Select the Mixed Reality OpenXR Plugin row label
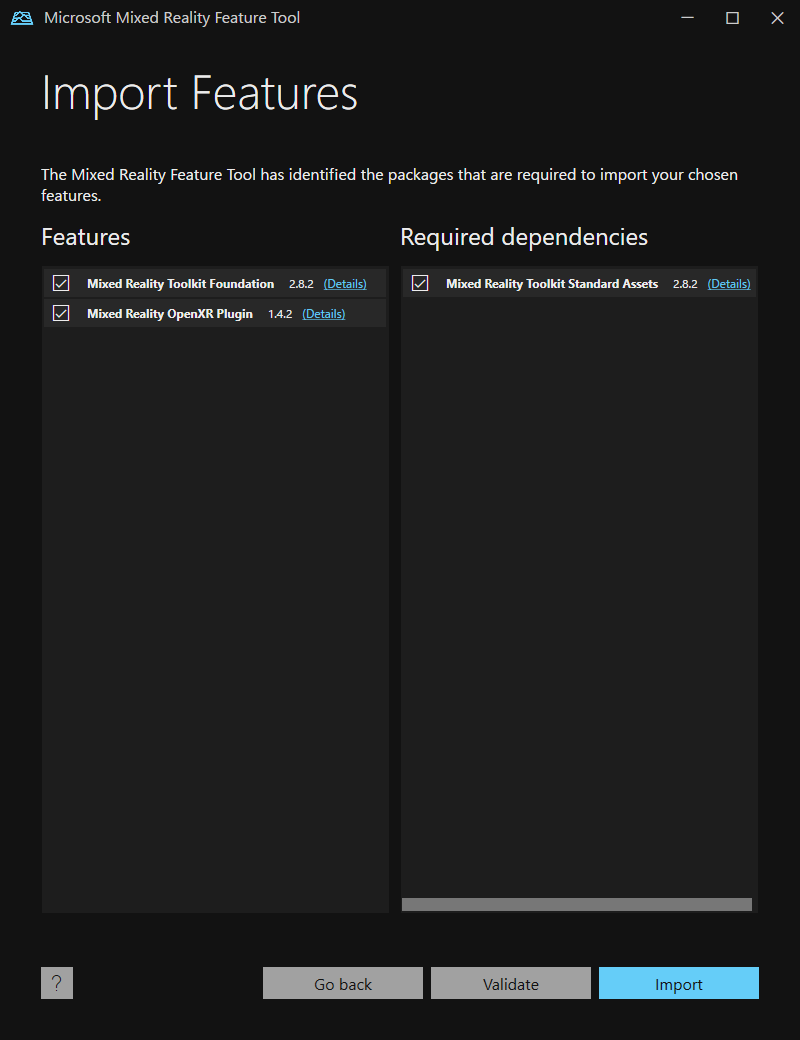 pyautogui.click(x=170, y=314)
